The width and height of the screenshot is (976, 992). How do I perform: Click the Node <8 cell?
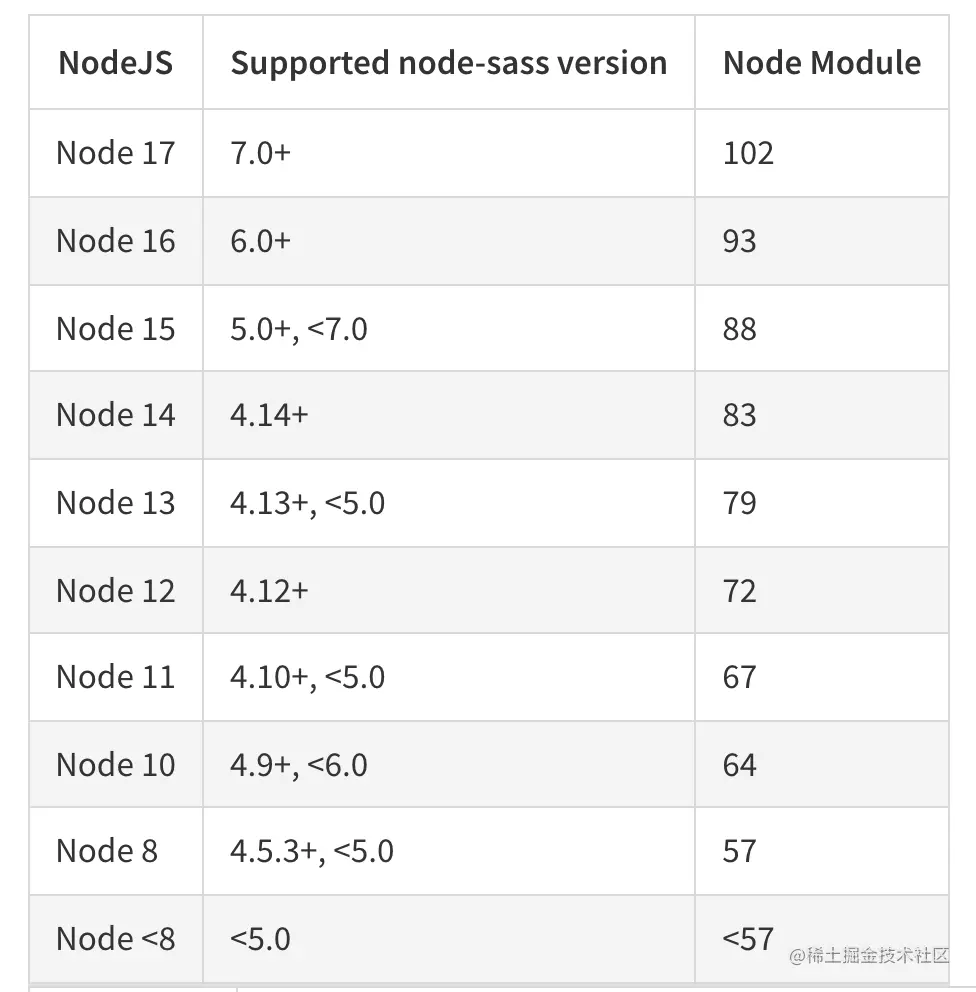[115, 939]
